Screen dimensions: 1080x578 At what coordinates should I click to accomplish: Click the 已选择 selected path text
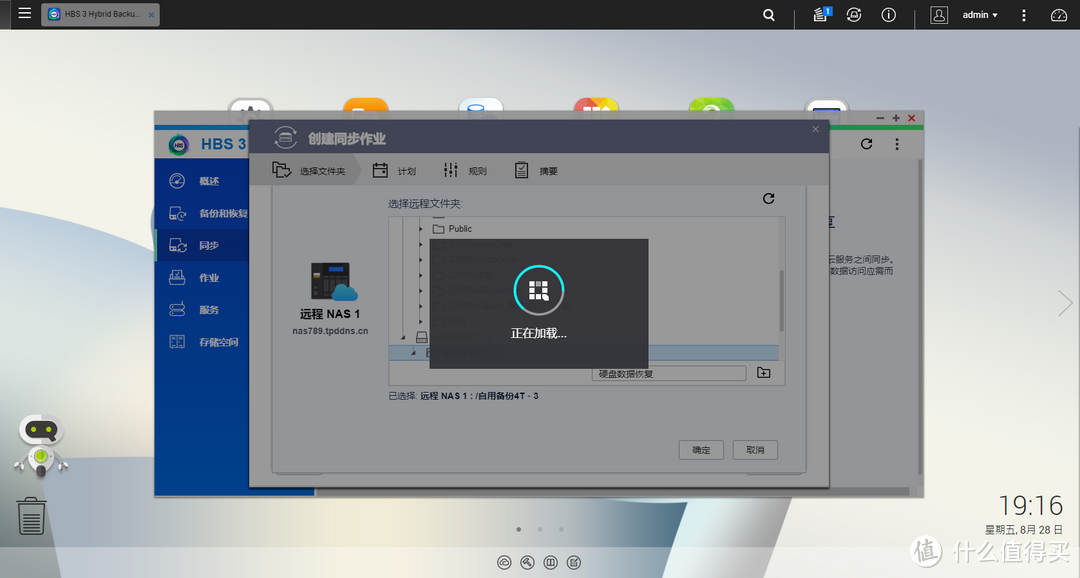[x=464, y=396]
